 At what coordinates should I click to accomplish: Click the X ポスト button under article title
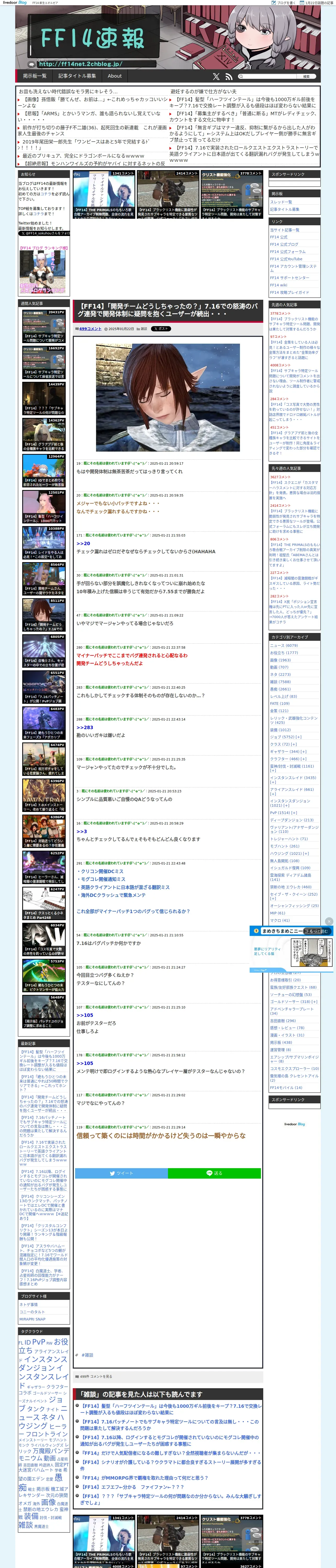[161, 329]
